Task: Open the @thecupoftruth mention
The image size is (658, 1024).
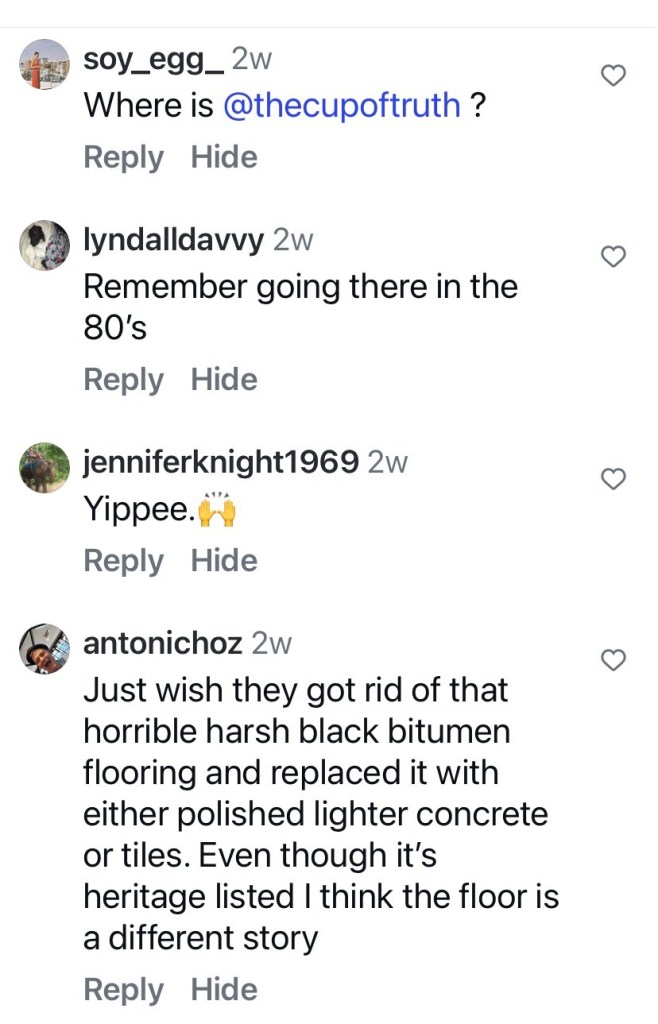Action: point(342,106)
